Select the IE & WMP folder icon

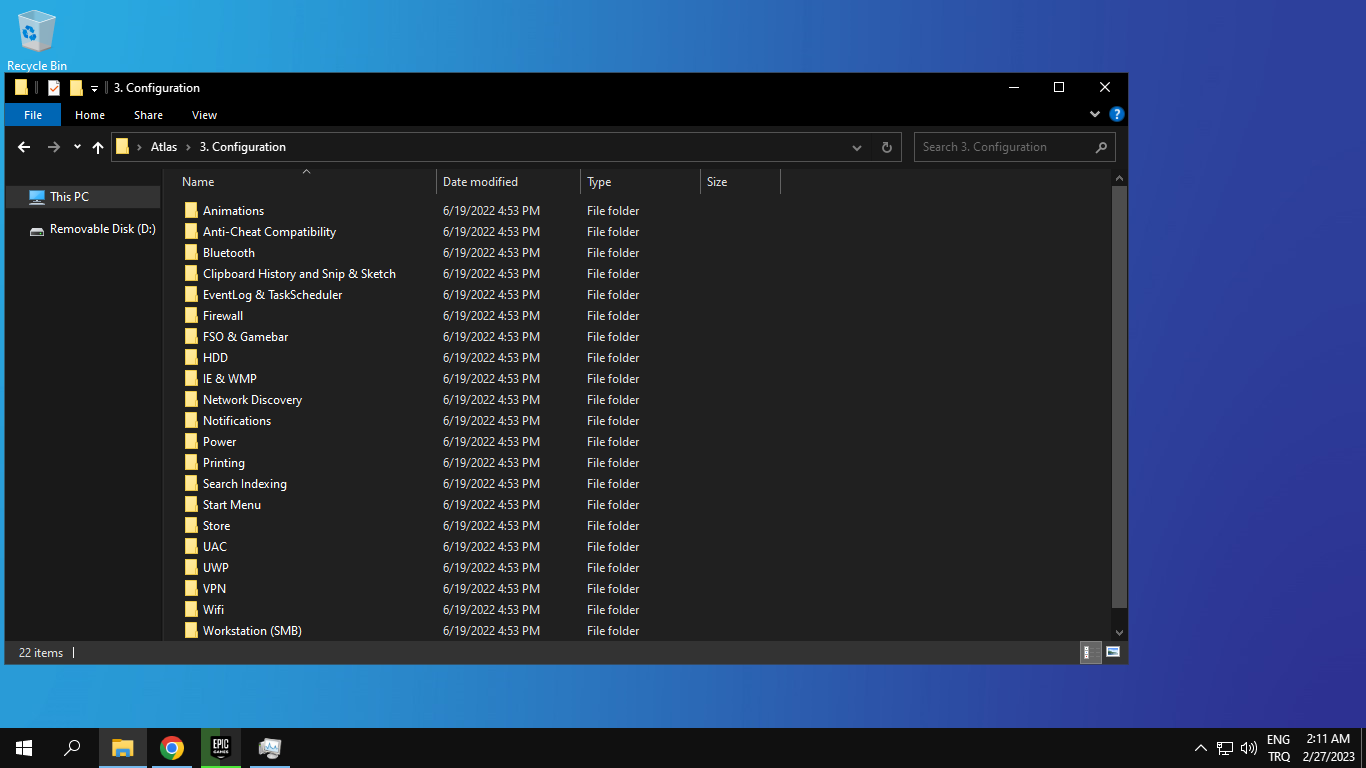pos(192,379)
